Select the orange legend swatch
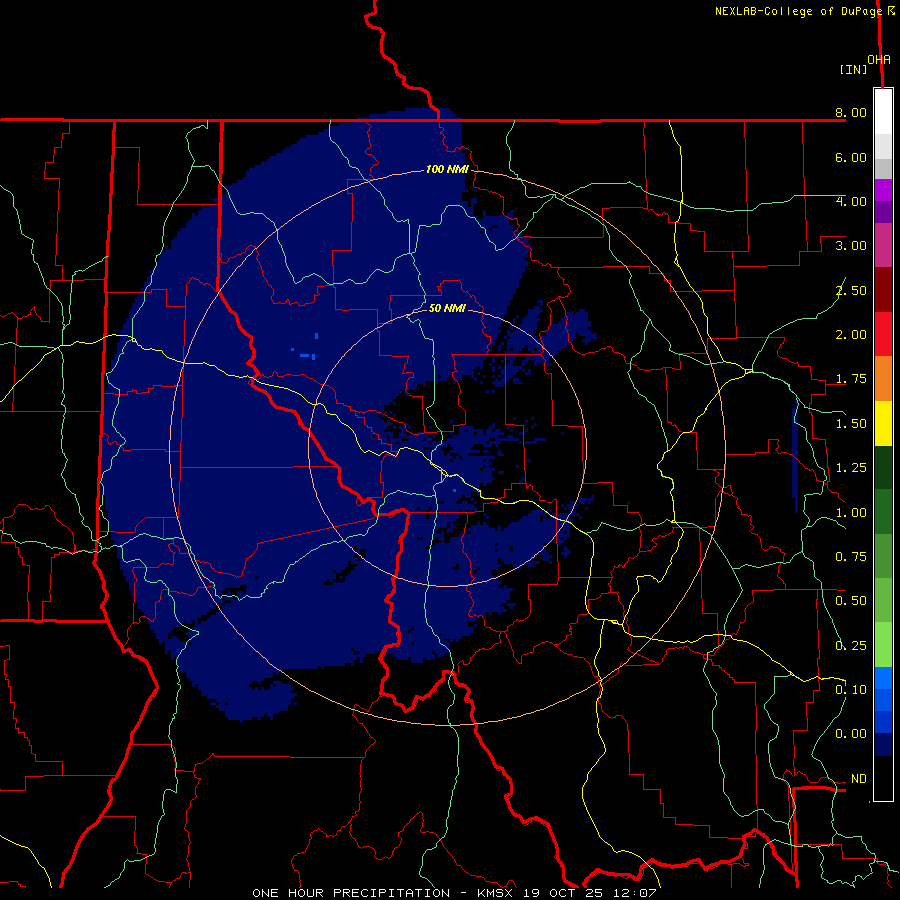Screen dimensions: 900x900 point(883,379)
